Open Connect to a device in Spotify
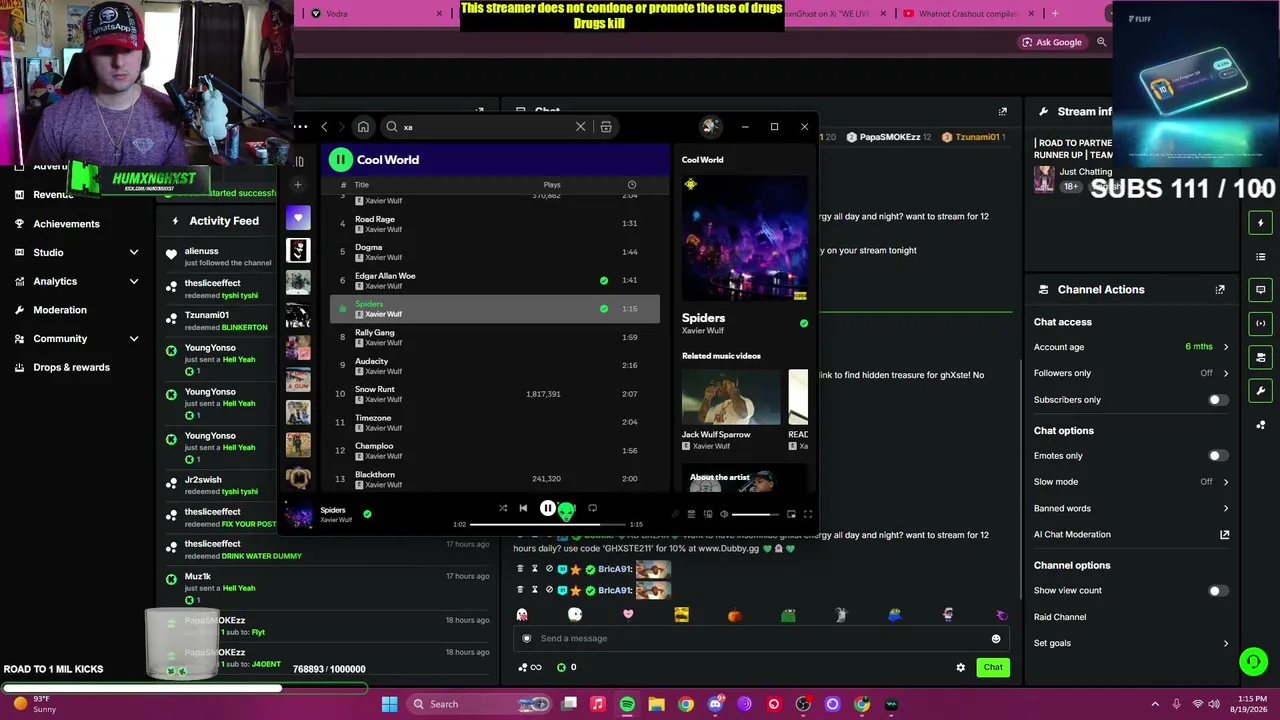This screenshot has height=720, width=1280. tap(708, 514)
